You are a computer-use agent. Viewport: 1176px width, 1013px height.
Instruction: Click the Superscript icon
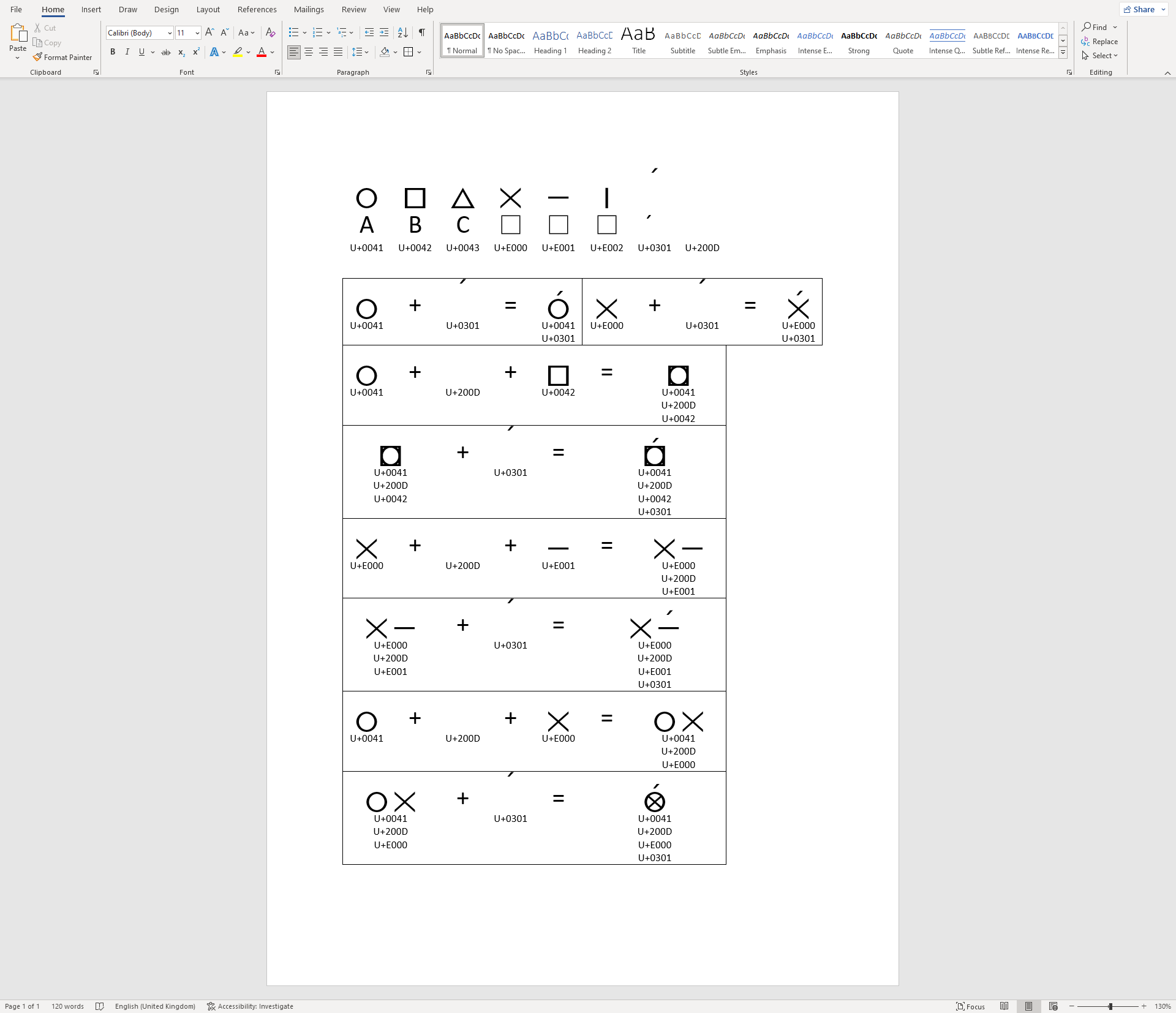tap(196, 52)
